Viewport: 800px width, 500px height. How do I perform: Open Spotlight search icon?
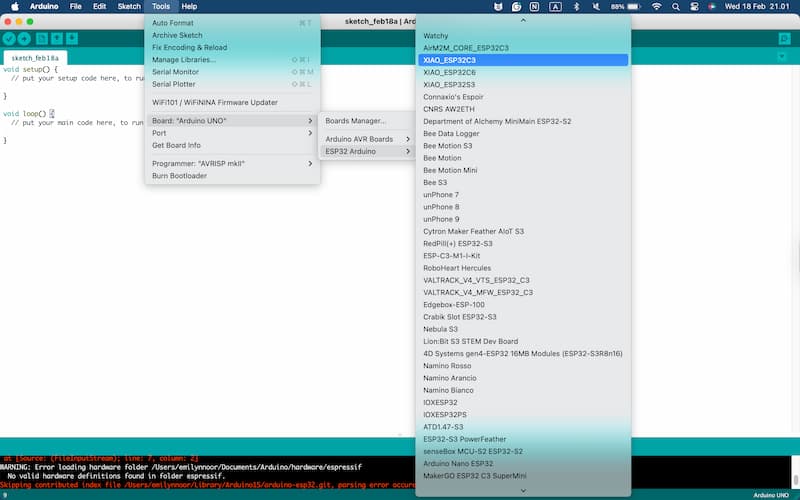676,7
